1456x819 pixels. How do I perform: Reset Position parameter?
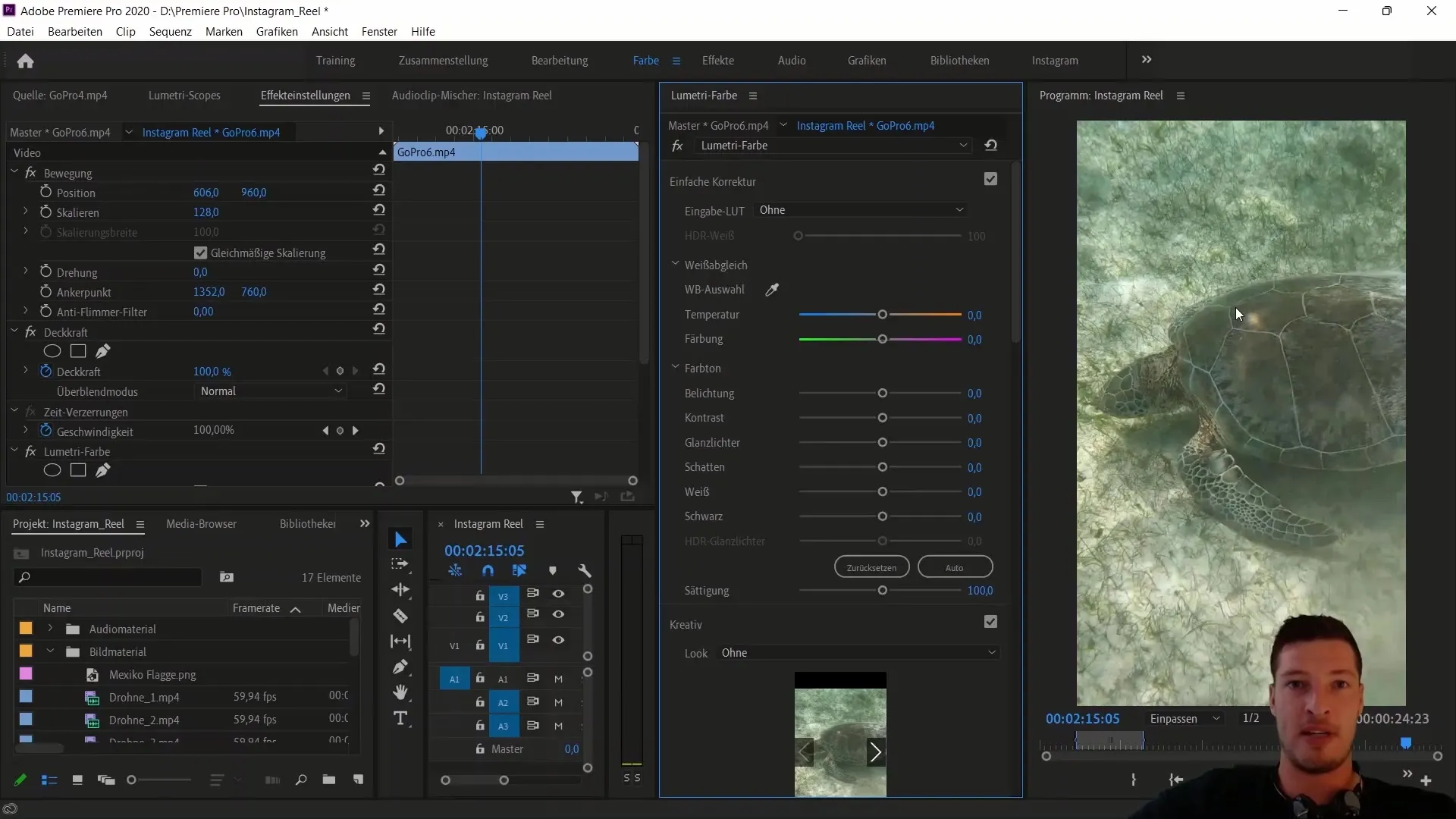[x=379, y=190]
